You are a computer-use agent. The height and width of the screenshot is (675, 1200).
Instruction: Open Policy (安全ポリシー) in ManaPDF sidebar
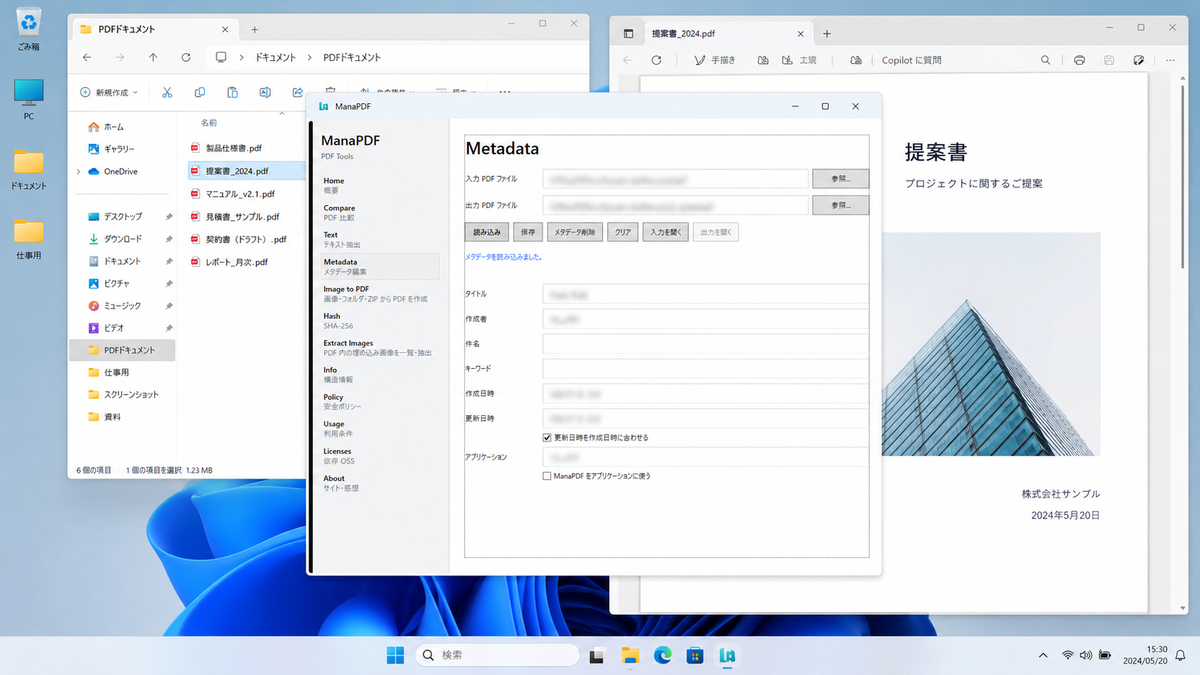[x=380, y=401]
